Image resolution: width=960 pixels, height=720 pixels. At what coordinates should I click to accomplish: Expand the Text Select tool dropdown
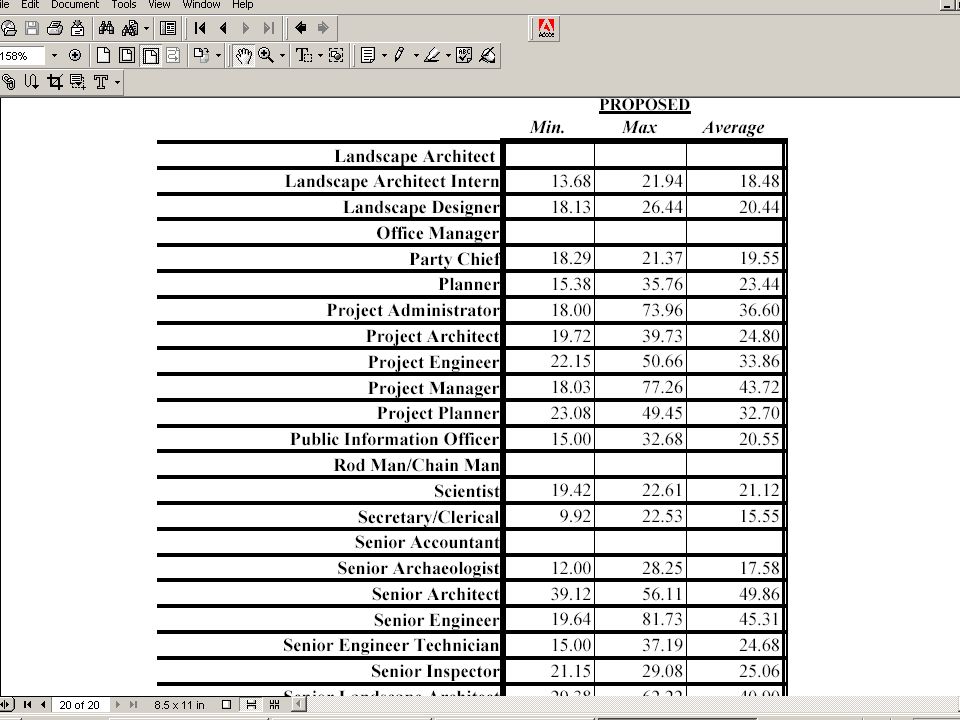point(320,56)
